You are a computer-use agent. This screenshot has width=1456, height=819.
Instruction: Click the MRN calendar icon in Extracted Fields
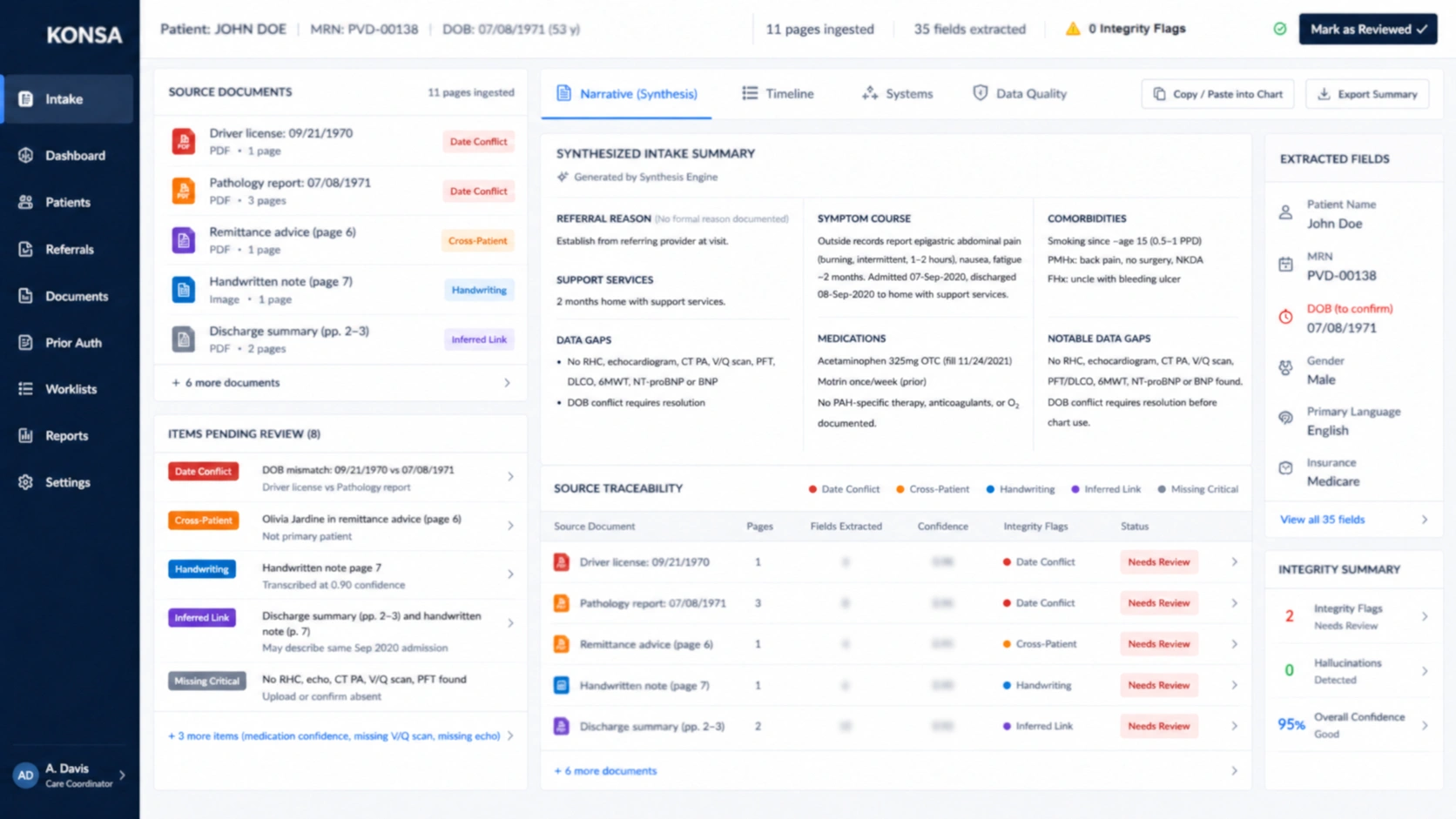point(1285,265)
